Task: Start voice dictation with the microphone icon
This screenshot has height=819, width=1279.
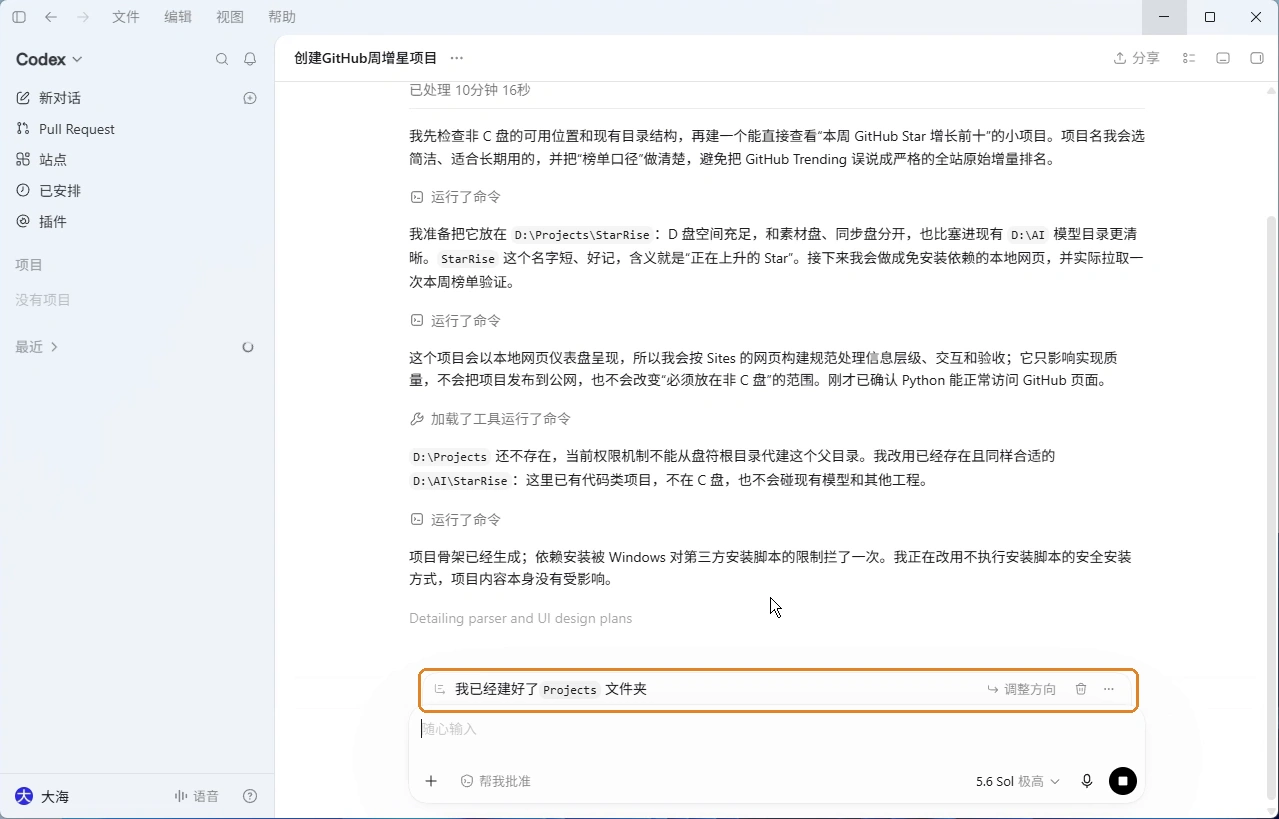Action: click(x=1087, y=781)
